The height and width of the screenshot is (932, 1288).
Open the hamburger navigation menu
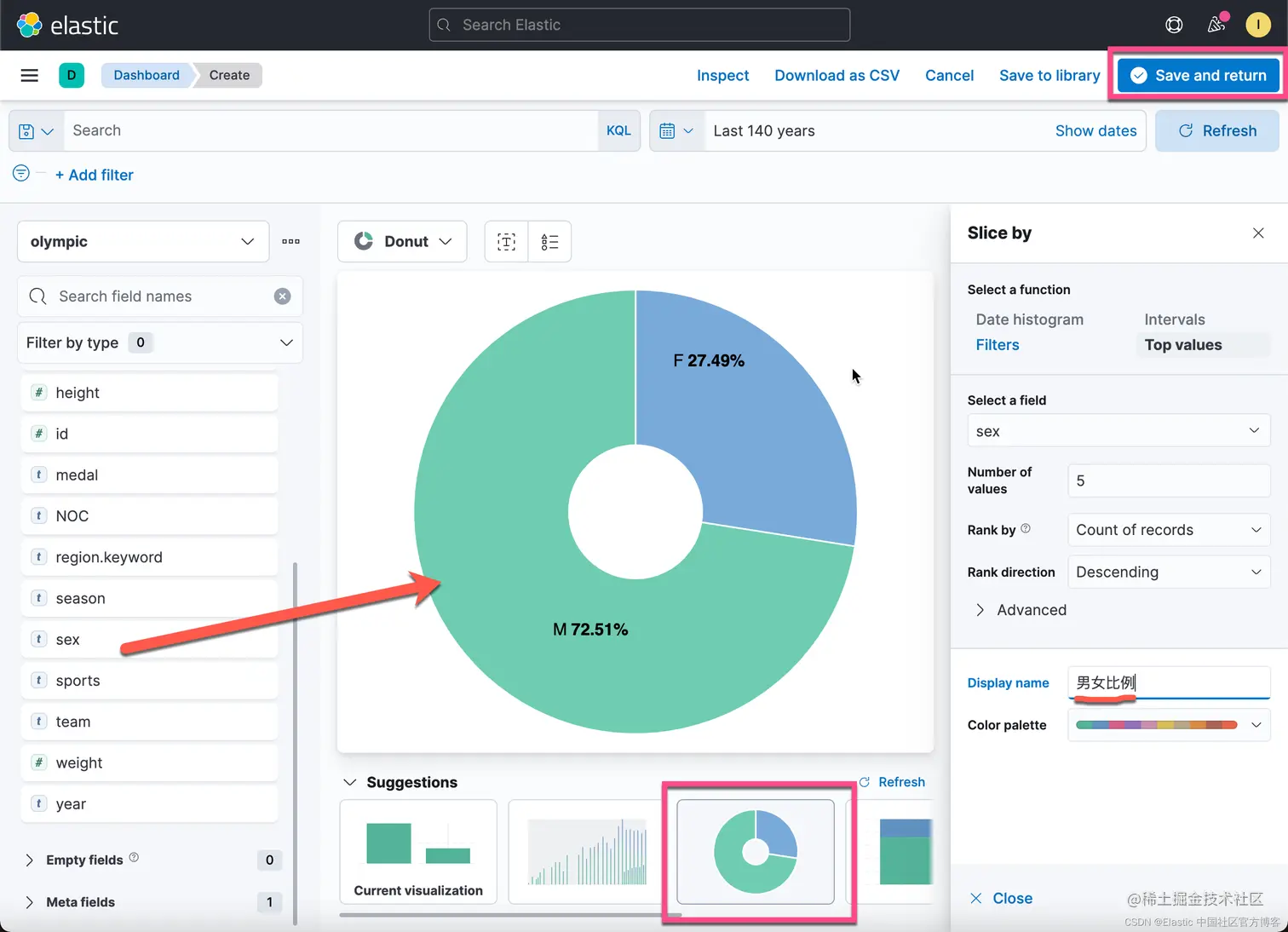pyautogui.click(x=30, y=75)
